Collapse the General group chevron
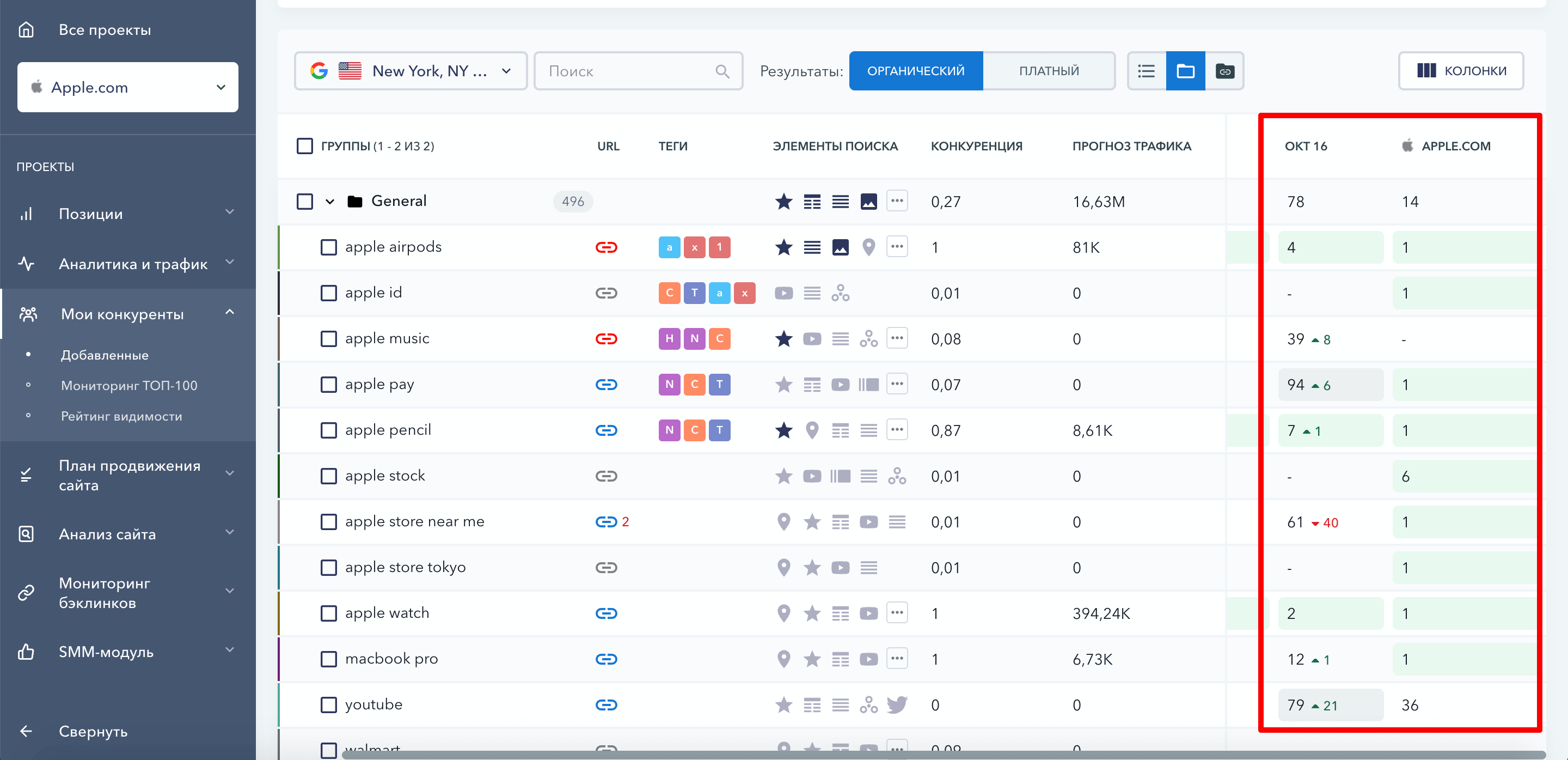 (x=329, y=202)
